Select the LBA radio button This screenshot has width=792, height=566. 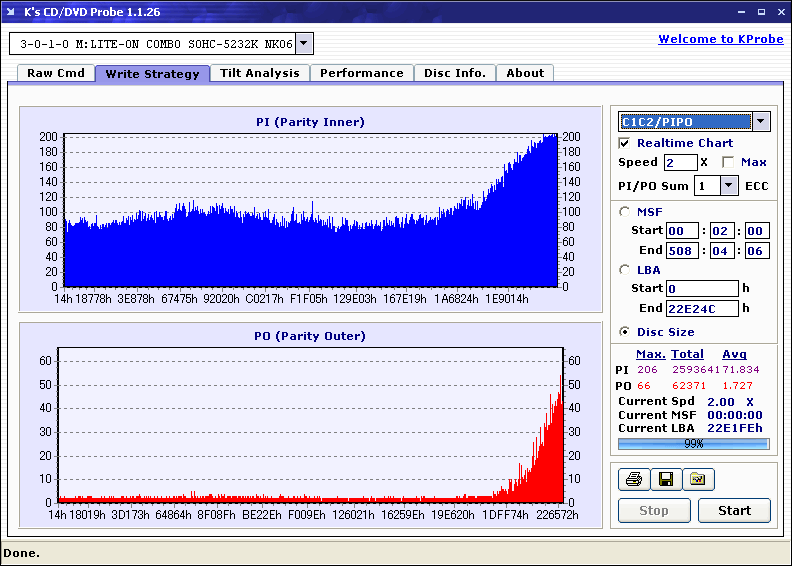coord(625,269)
